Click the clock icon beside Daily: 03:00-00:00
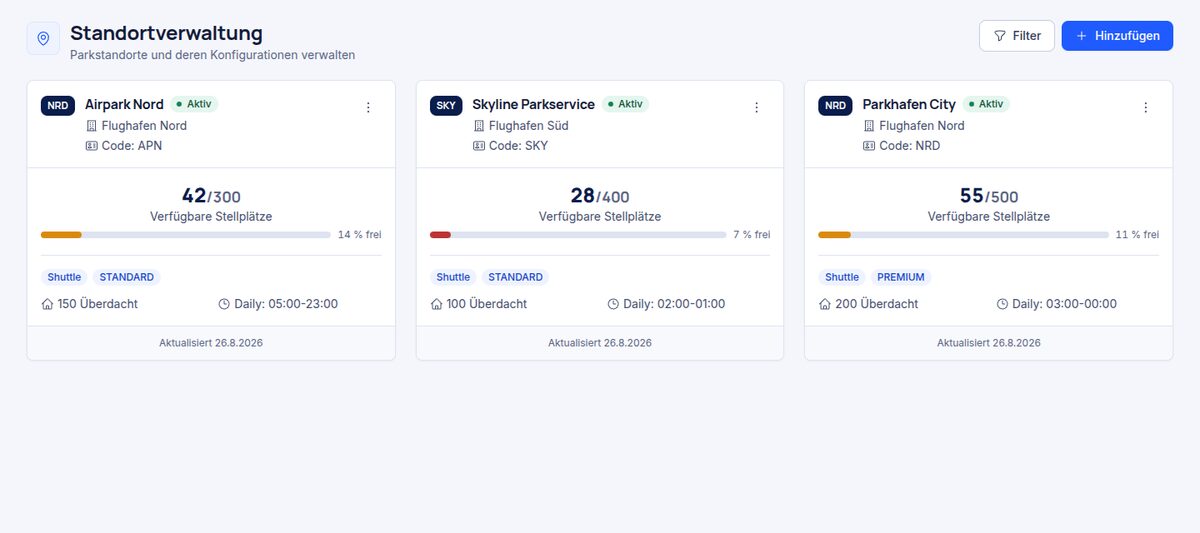This screenshot has width=1200, height=533. click(x=1003, y=304)
